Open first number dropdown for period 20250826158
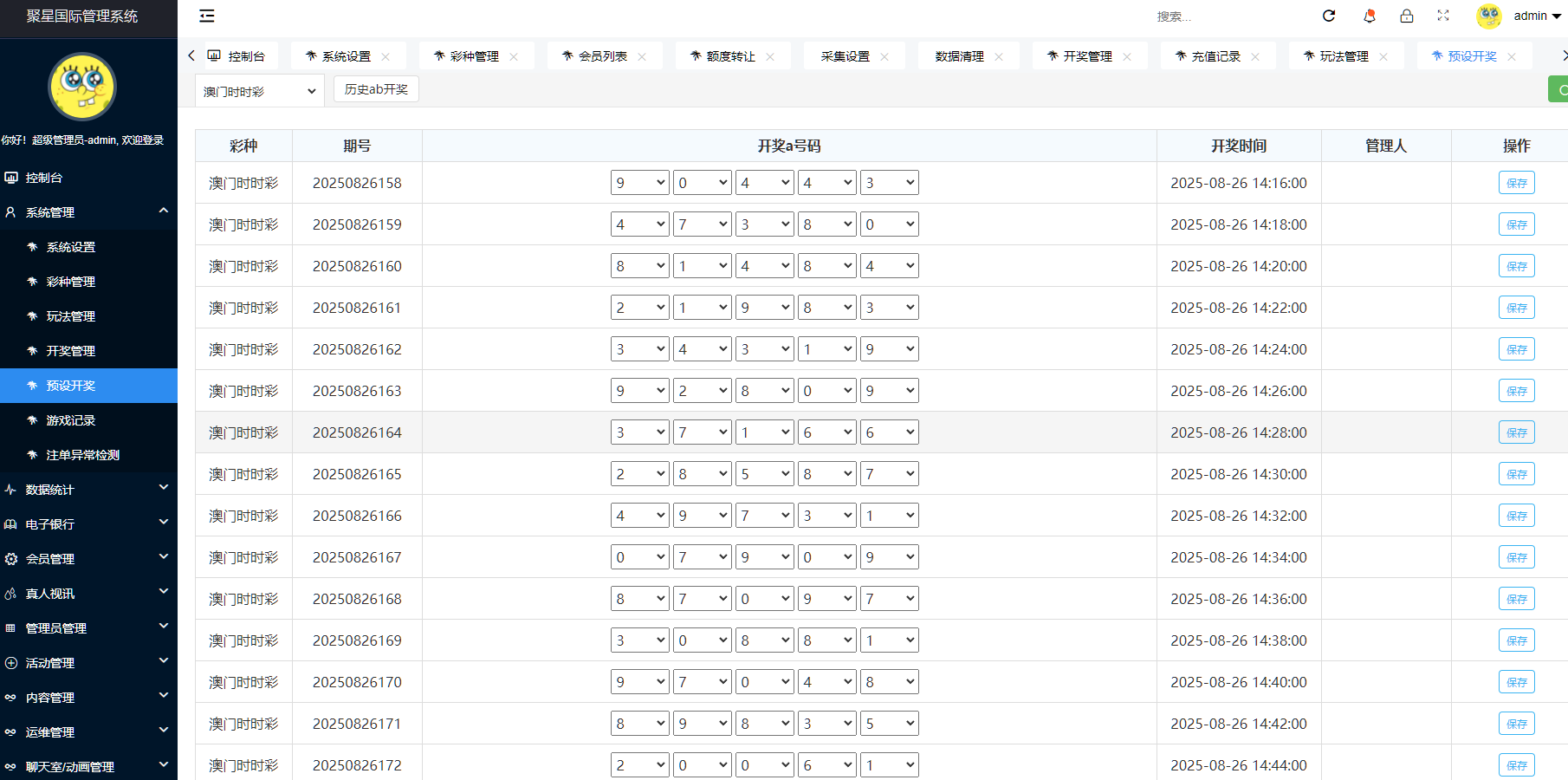The width and height of the screenshot is (1568, 780). click(639, 183)
